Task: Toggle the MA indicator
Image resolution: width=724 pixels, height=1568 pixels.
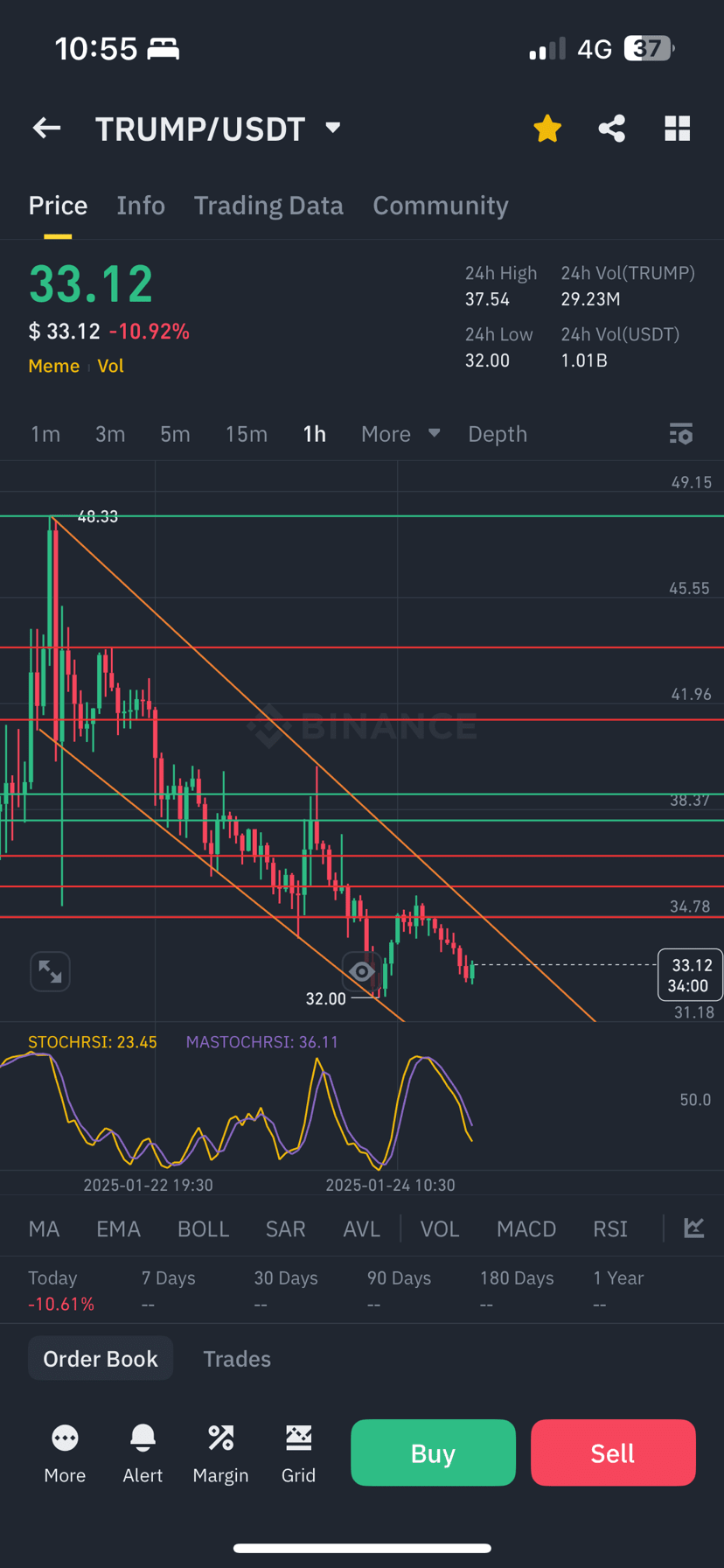Action: [44, 1228]
